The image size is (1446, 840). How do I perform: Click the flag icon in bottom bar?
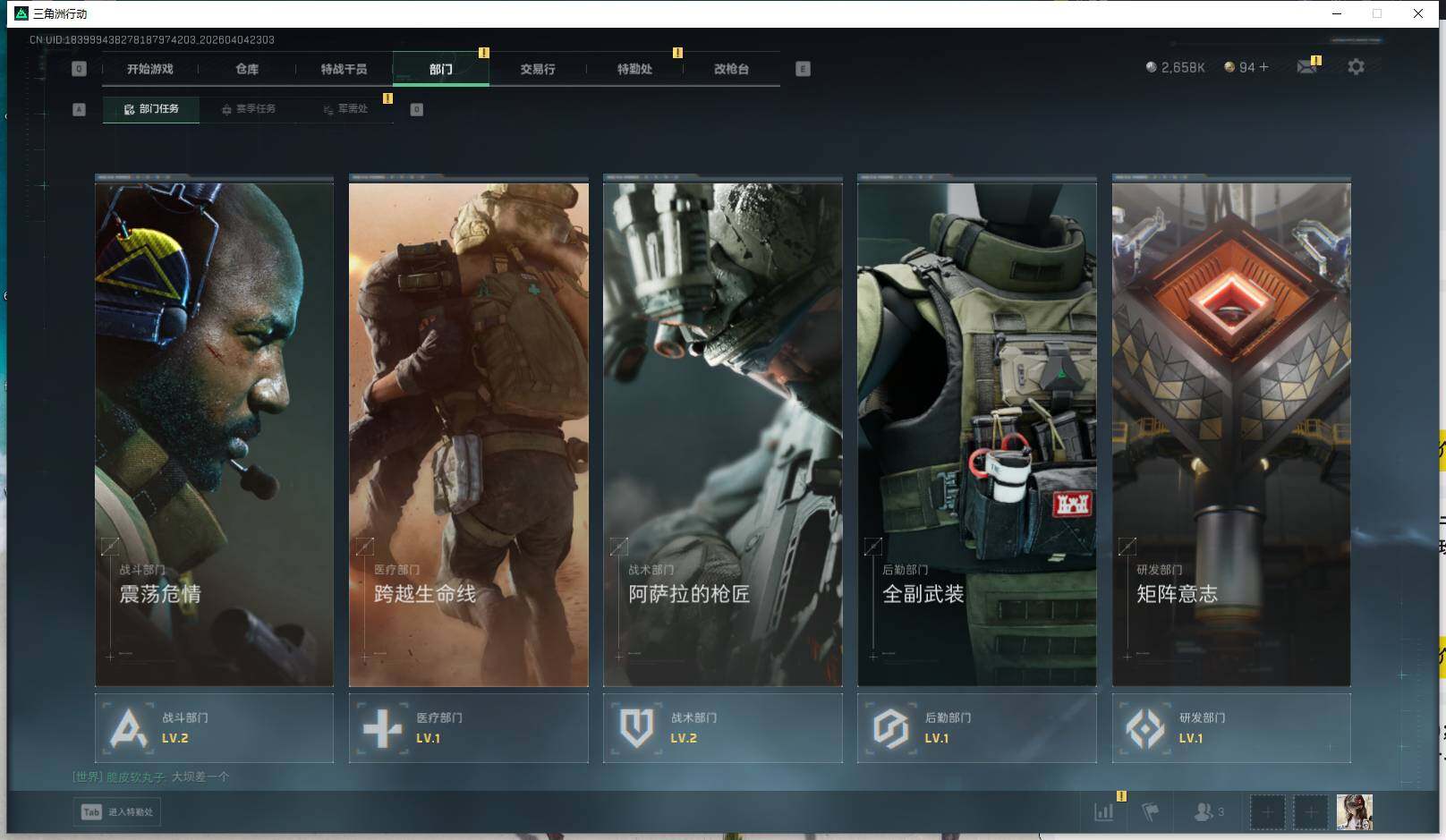1151,812
